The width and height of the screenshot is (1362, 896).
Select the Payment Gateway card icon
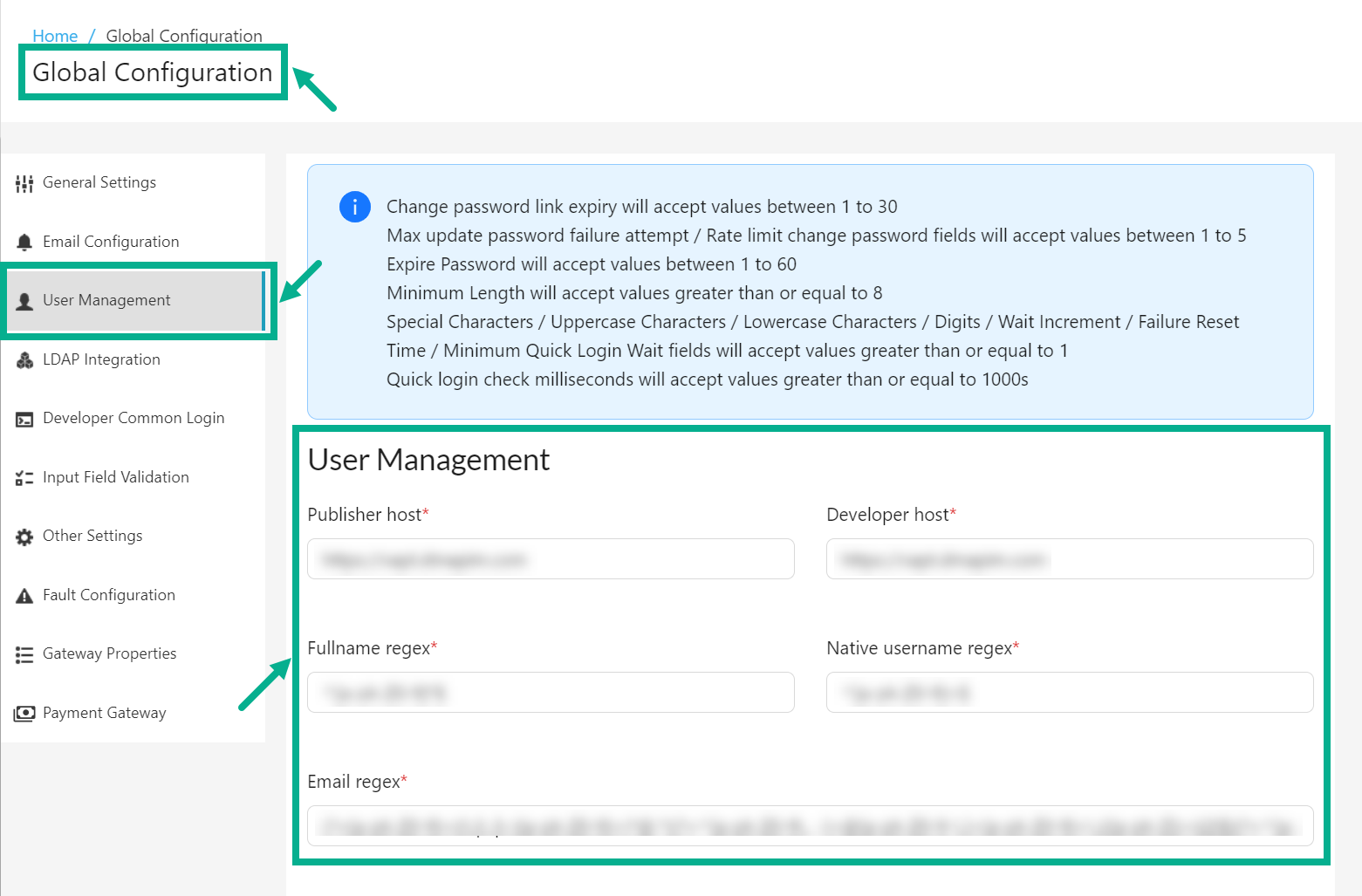[x=24, y=712]
